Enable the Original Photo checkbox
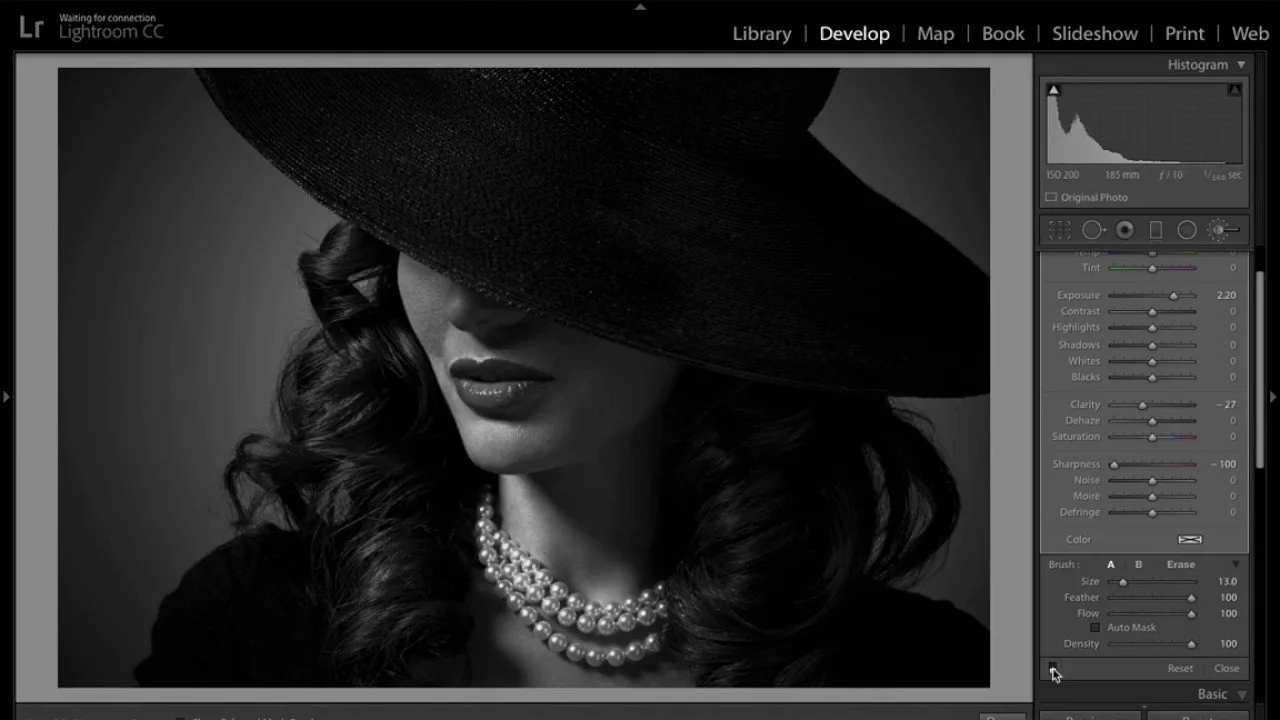The height and width of the screenshot is (720, 1280). click(1051, 198)
